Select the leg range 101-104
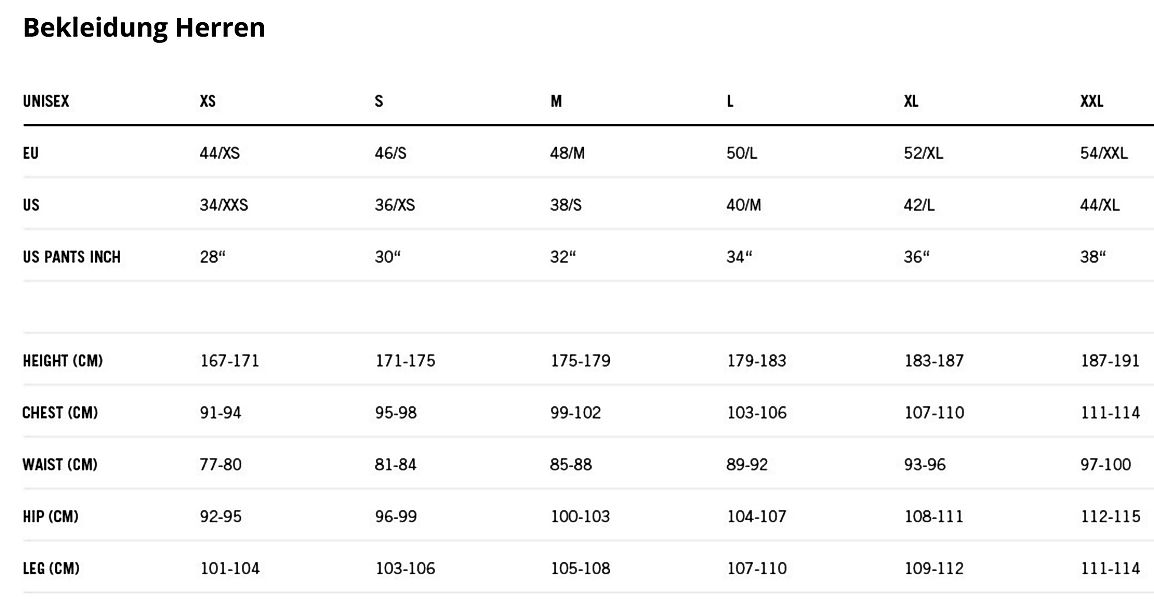1154x600 pixels. click(x=230, y=569)
